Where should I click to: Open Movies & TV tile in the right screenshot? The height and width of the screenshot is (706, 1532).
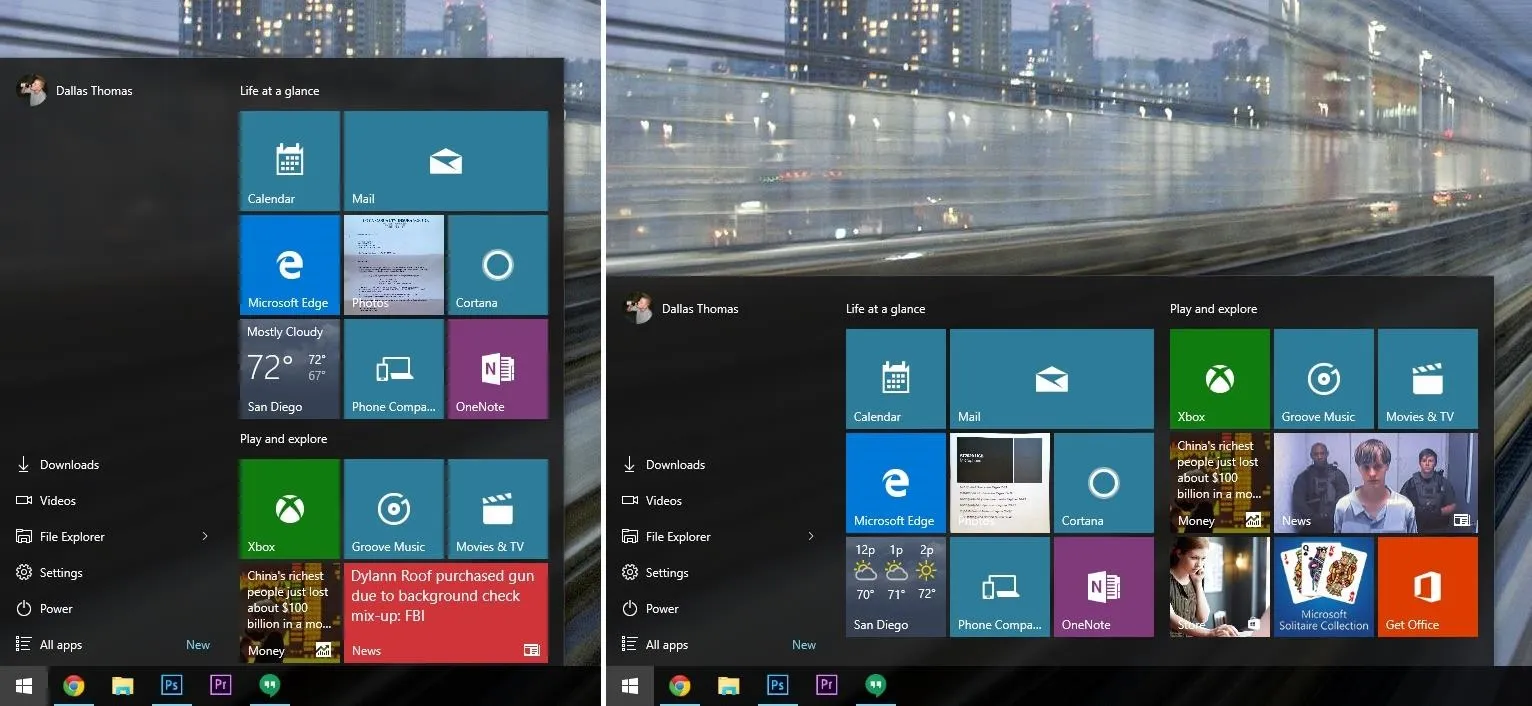coord(1428,379)
